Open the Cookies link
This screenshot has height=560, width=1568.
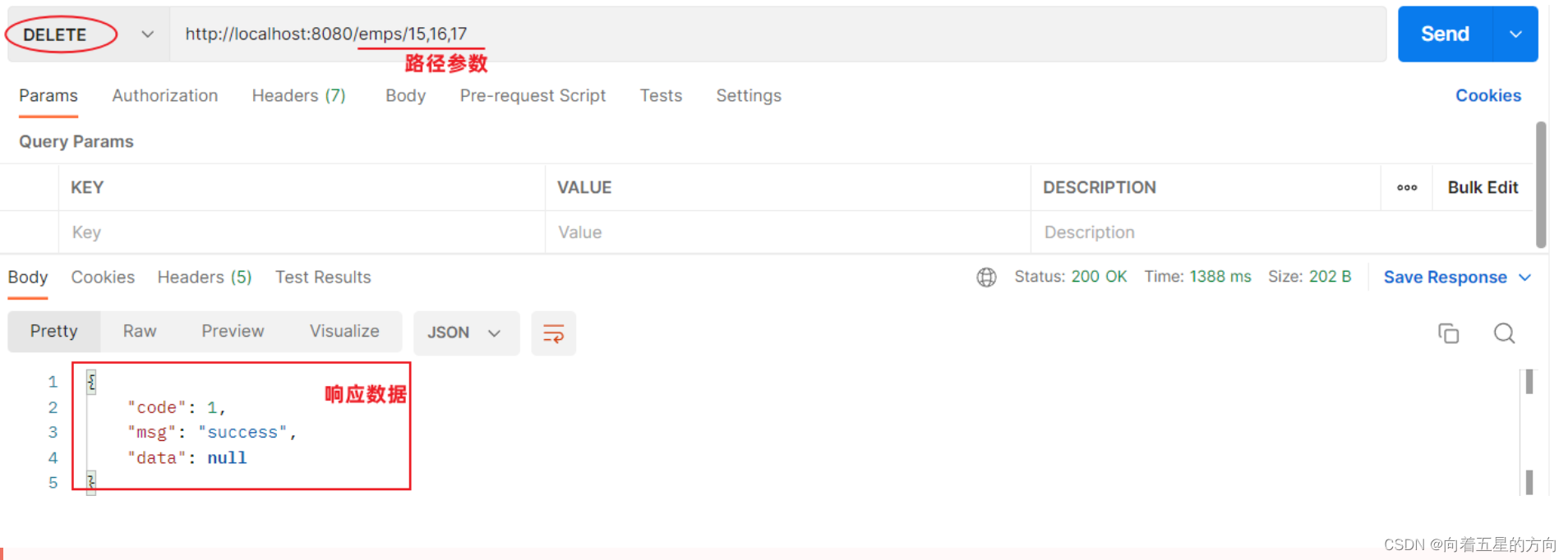[1487, 96]
